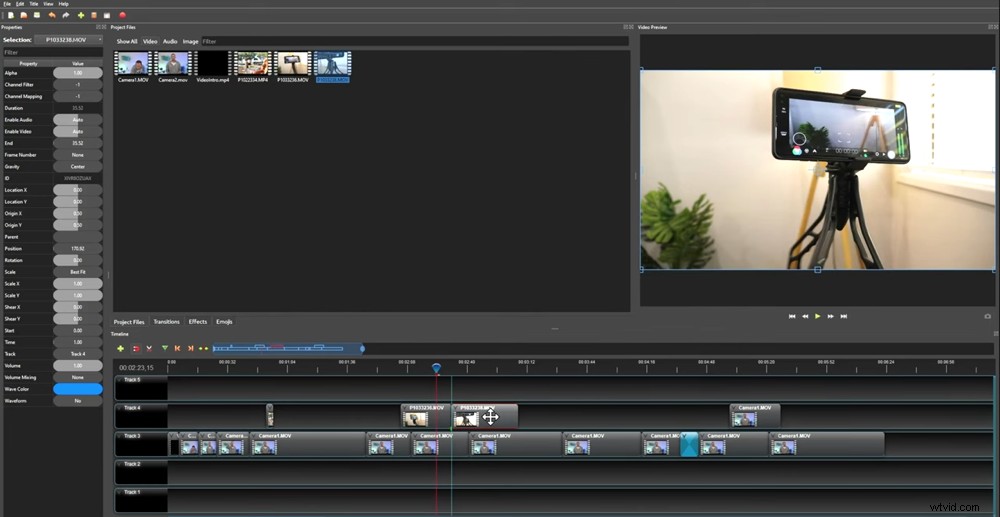The height and width of the screenshot is (517, 1000).
Task: Click the Rotation value slider
Action: (x=78, y=260)
